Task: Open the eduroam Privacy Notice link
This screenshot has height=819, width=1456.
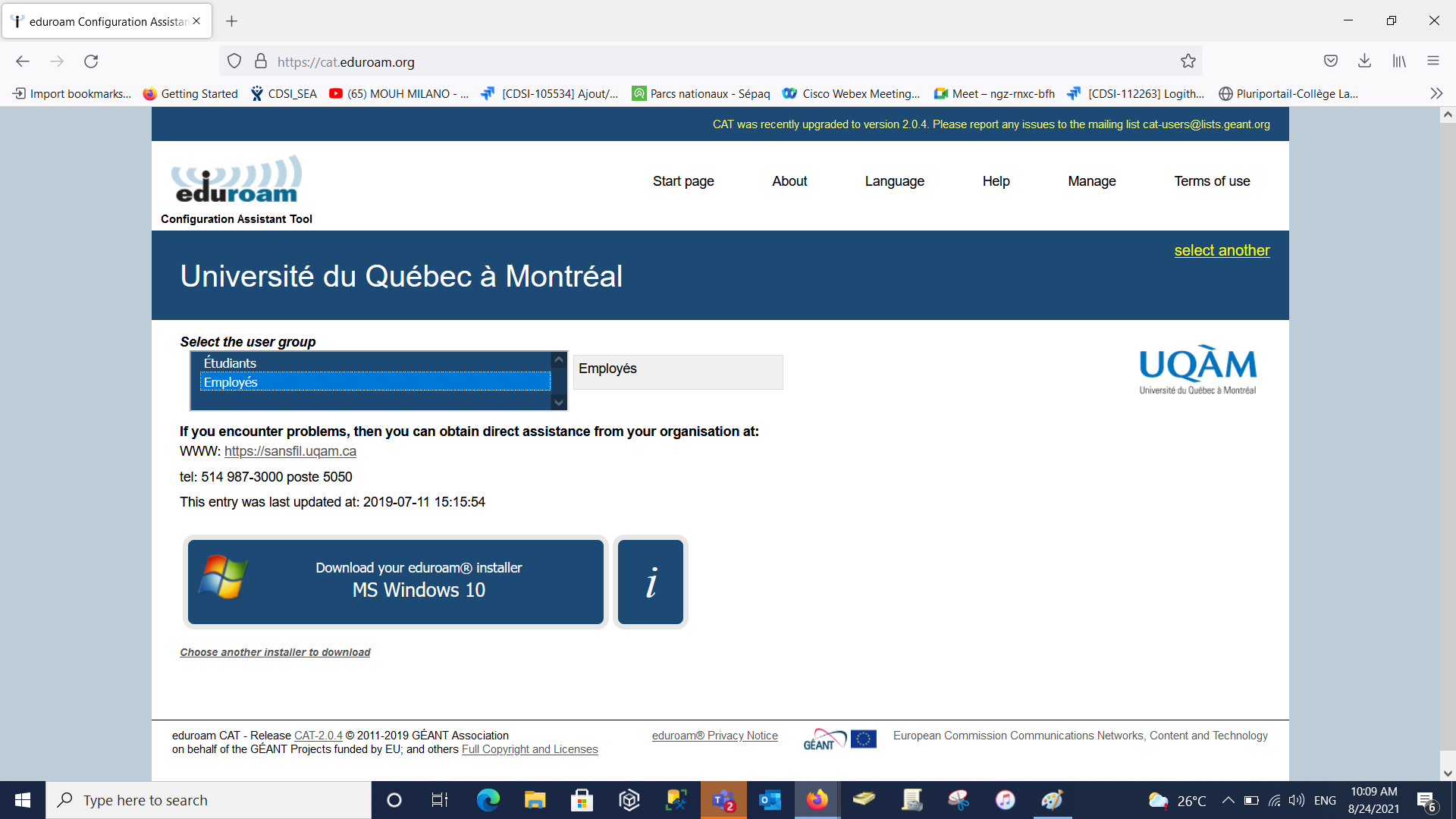Action: click(715, 736)
